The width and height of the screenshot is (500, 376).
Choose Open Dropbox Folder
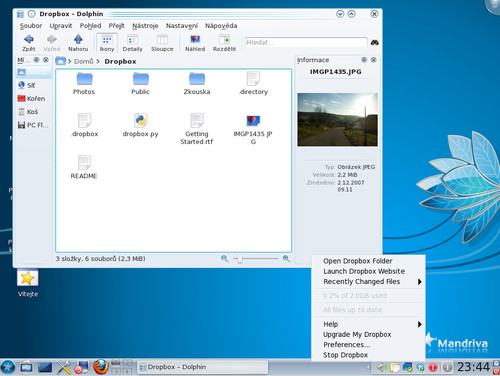(x=358, y=261)
